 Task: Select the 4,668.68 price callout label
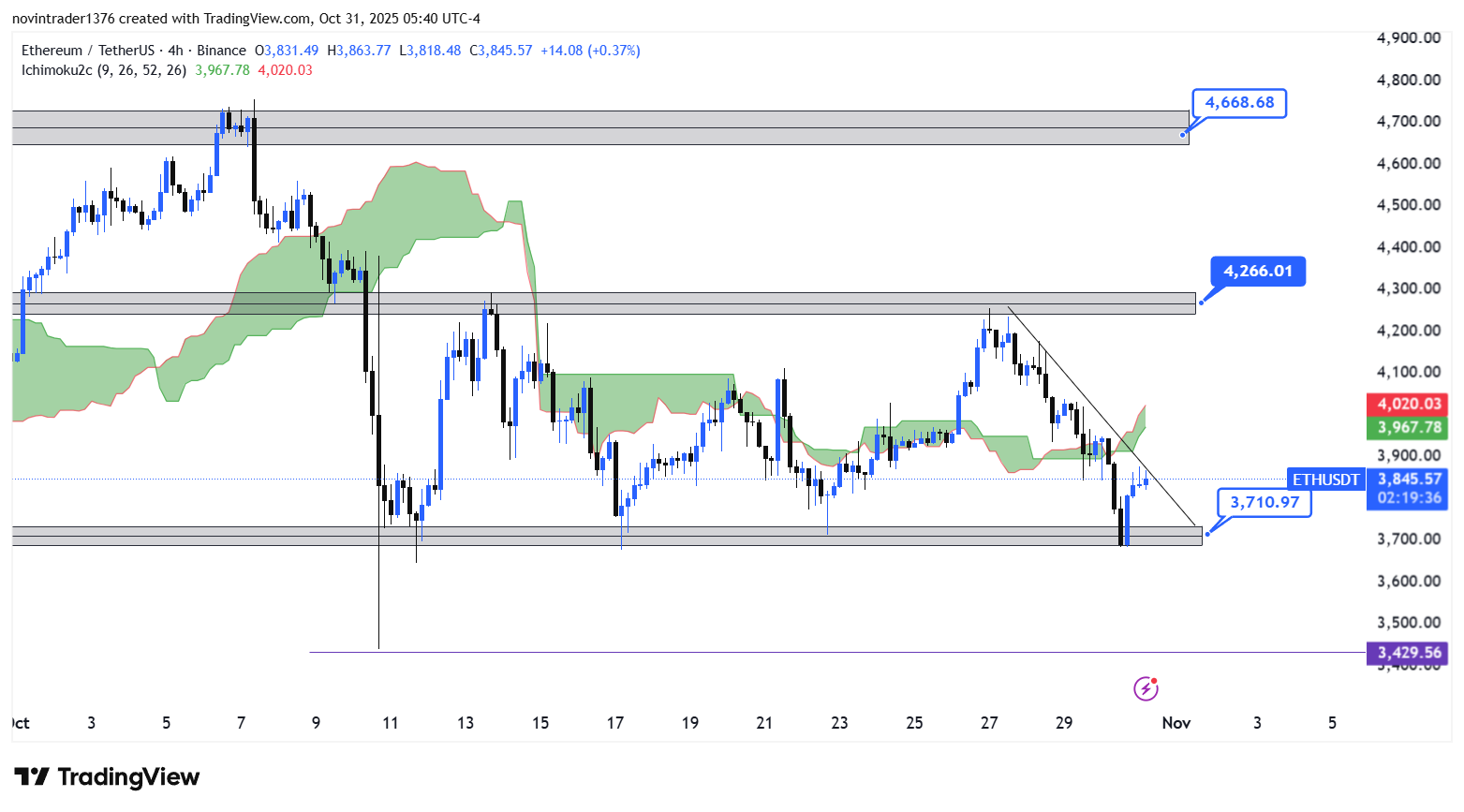pyautogui.click(x=1238, y=103)
